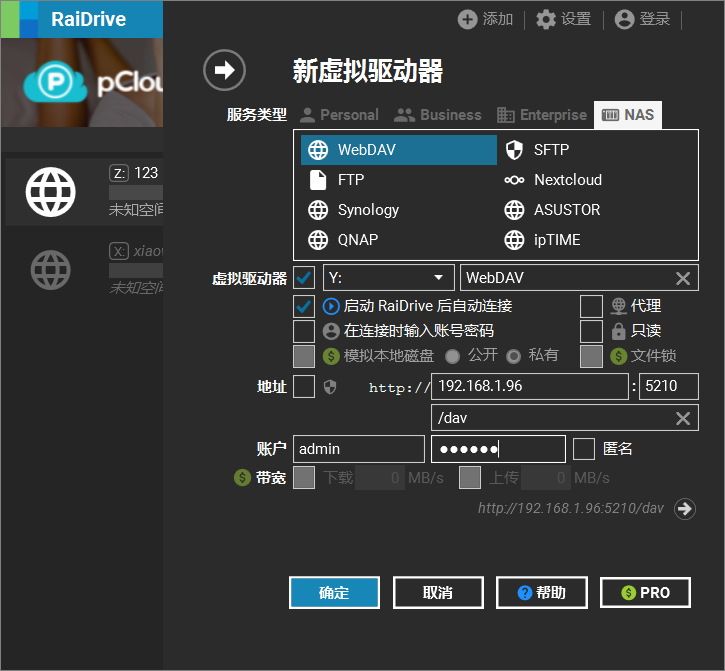Viewport: 725px width, 671px height.
Task: Open the pCloud banner thumbnail
Action: tap(81, 83)
